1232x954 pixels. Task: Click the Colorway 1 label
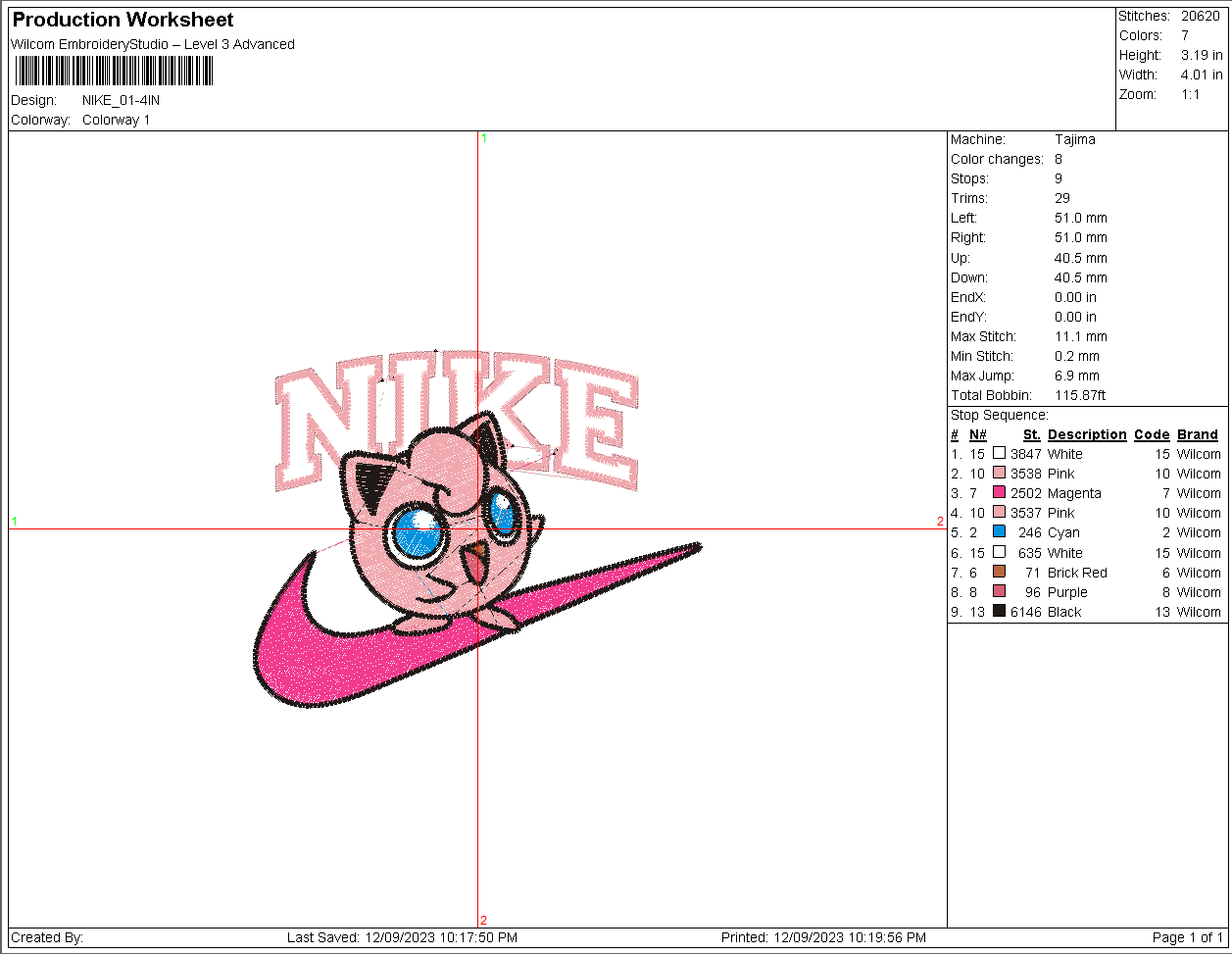(116, 120)
